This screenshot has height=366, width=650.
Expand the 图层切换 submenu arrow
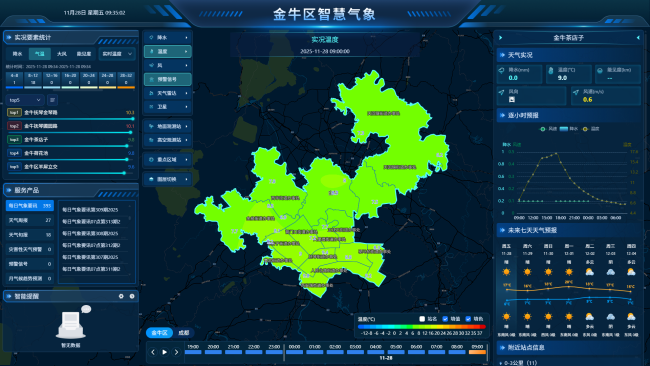click(x=187, y=179)
